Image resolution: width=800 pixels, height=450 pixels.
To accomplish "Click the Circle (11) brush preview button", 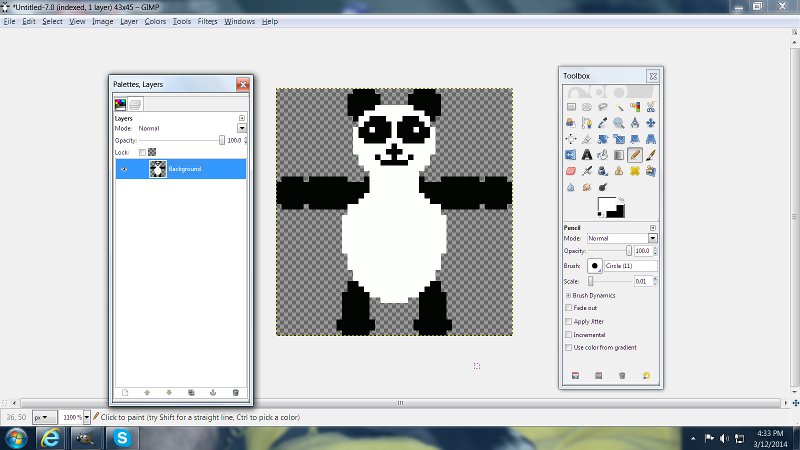I will point(595,266).
